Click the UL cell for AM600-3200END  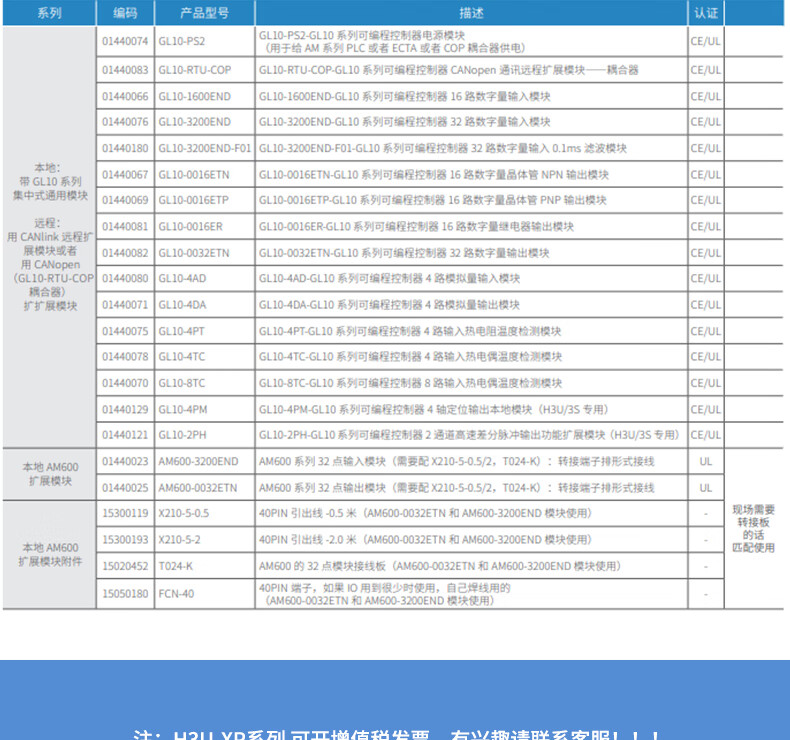tap(706, 461)
